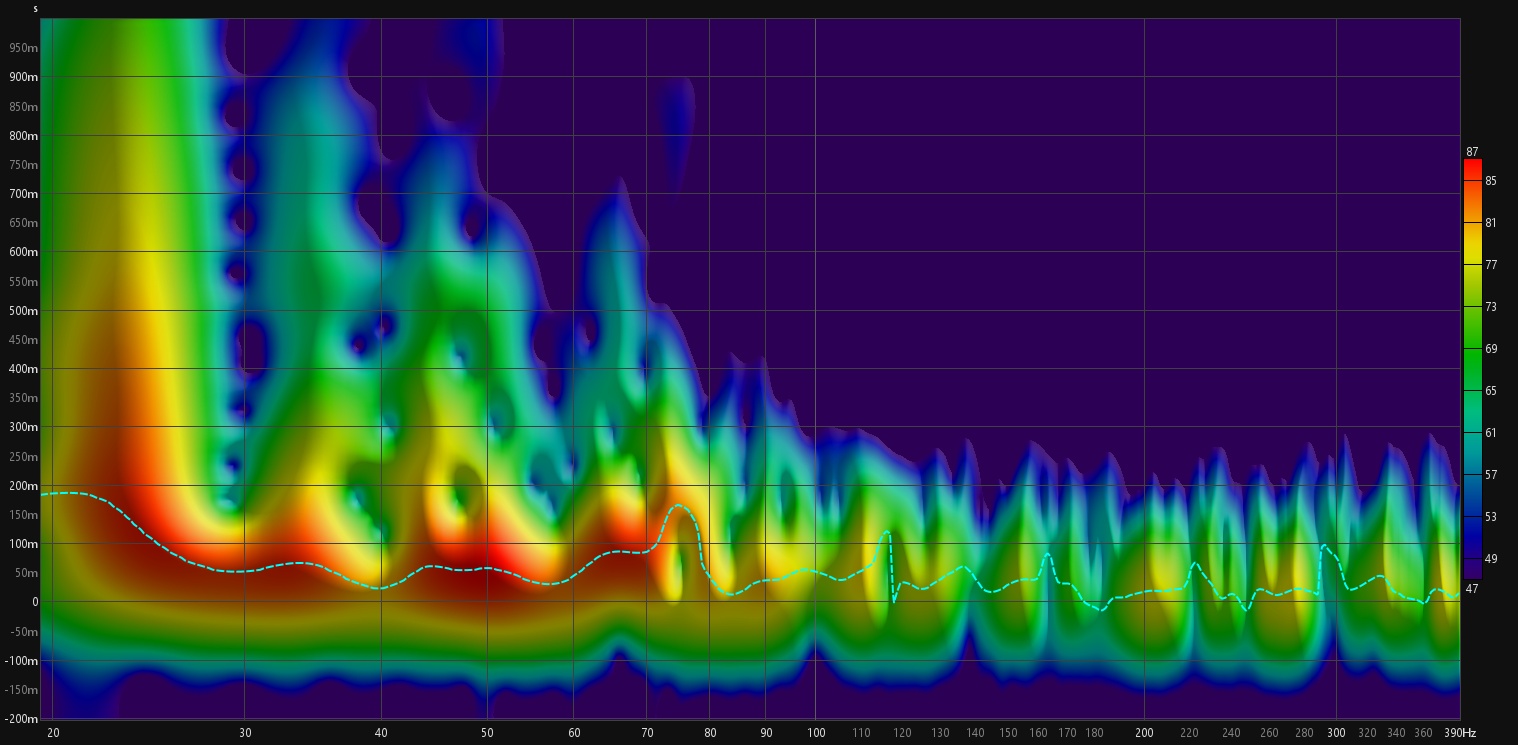
Task: Select the 65 value on the color legend
Action: pos(1491,391)
